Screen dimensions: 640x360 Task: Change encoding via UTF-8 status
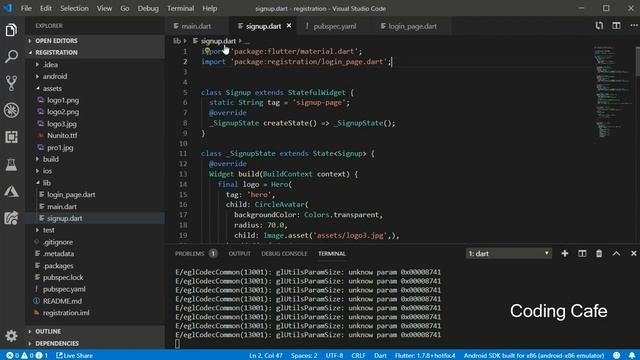tap(334, 356)
